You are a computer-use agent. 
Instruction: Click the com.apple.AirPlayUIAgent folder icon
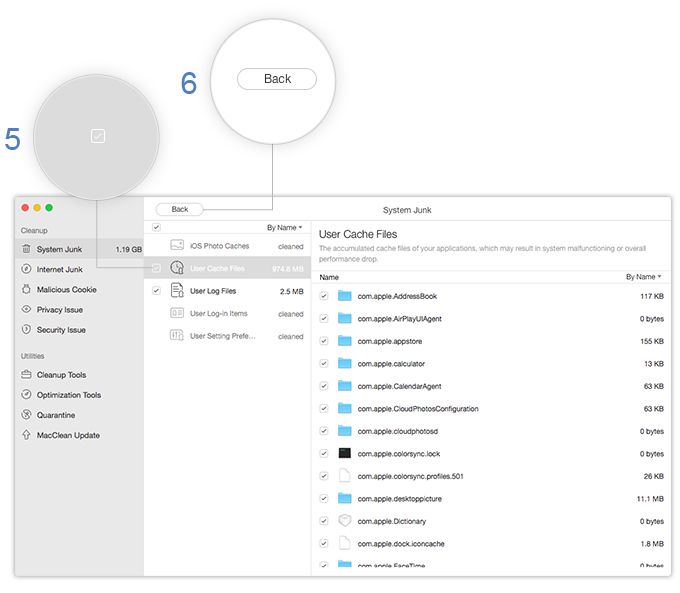point(345,318)
